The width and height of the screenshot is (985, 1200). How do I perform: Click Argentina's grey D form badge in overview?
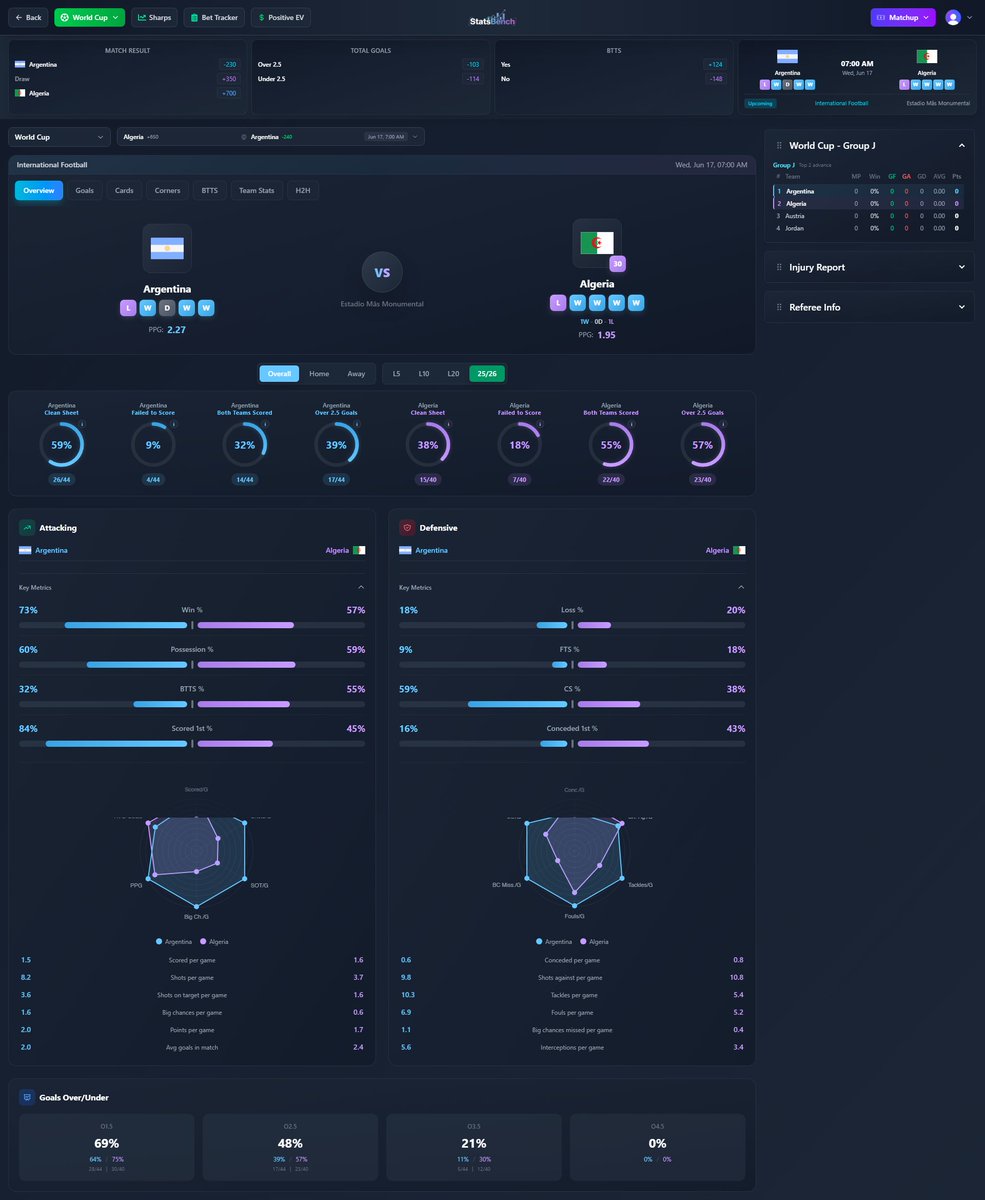167,308
